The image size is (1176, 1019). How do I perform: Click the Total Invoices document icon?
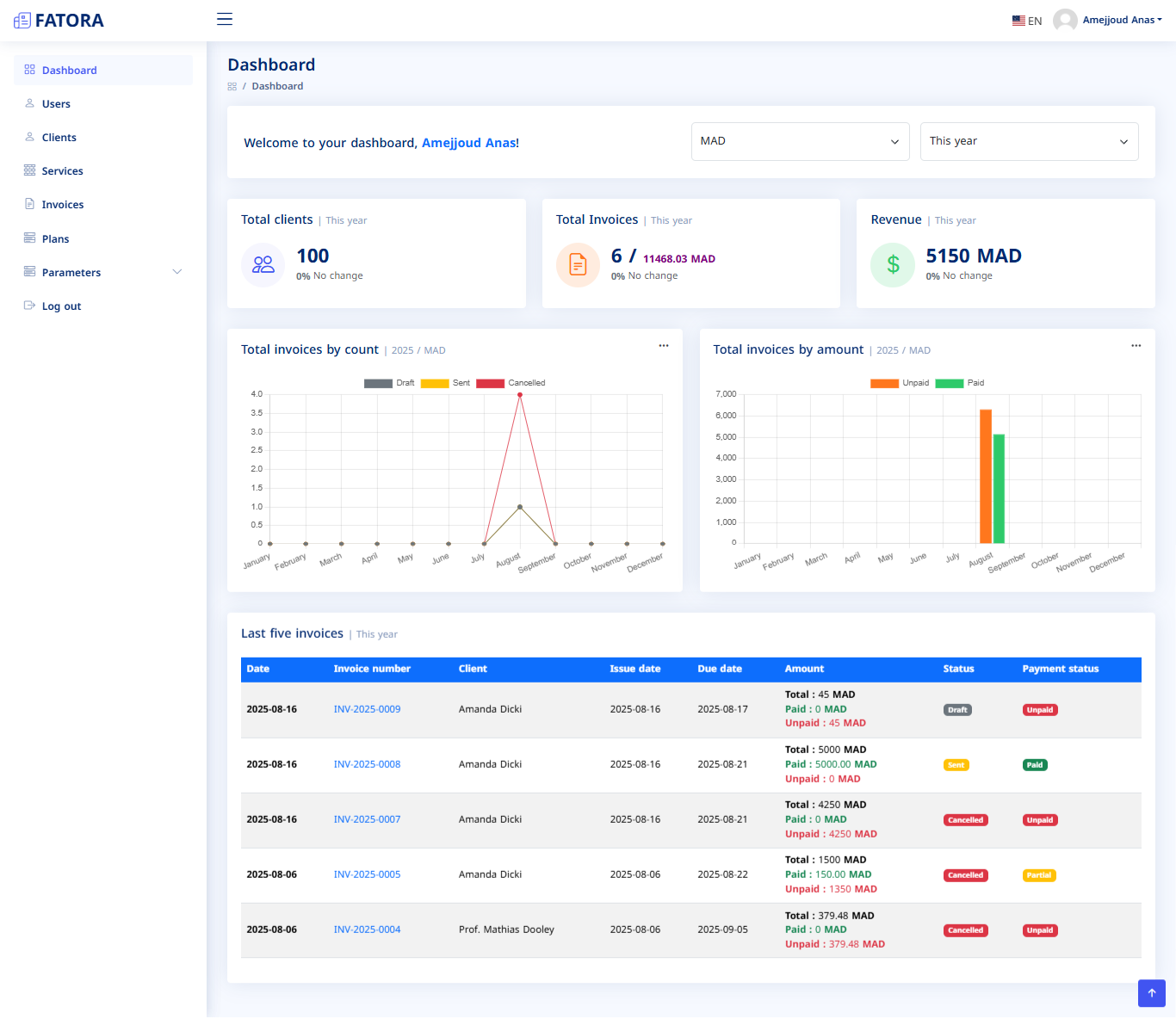578,265
